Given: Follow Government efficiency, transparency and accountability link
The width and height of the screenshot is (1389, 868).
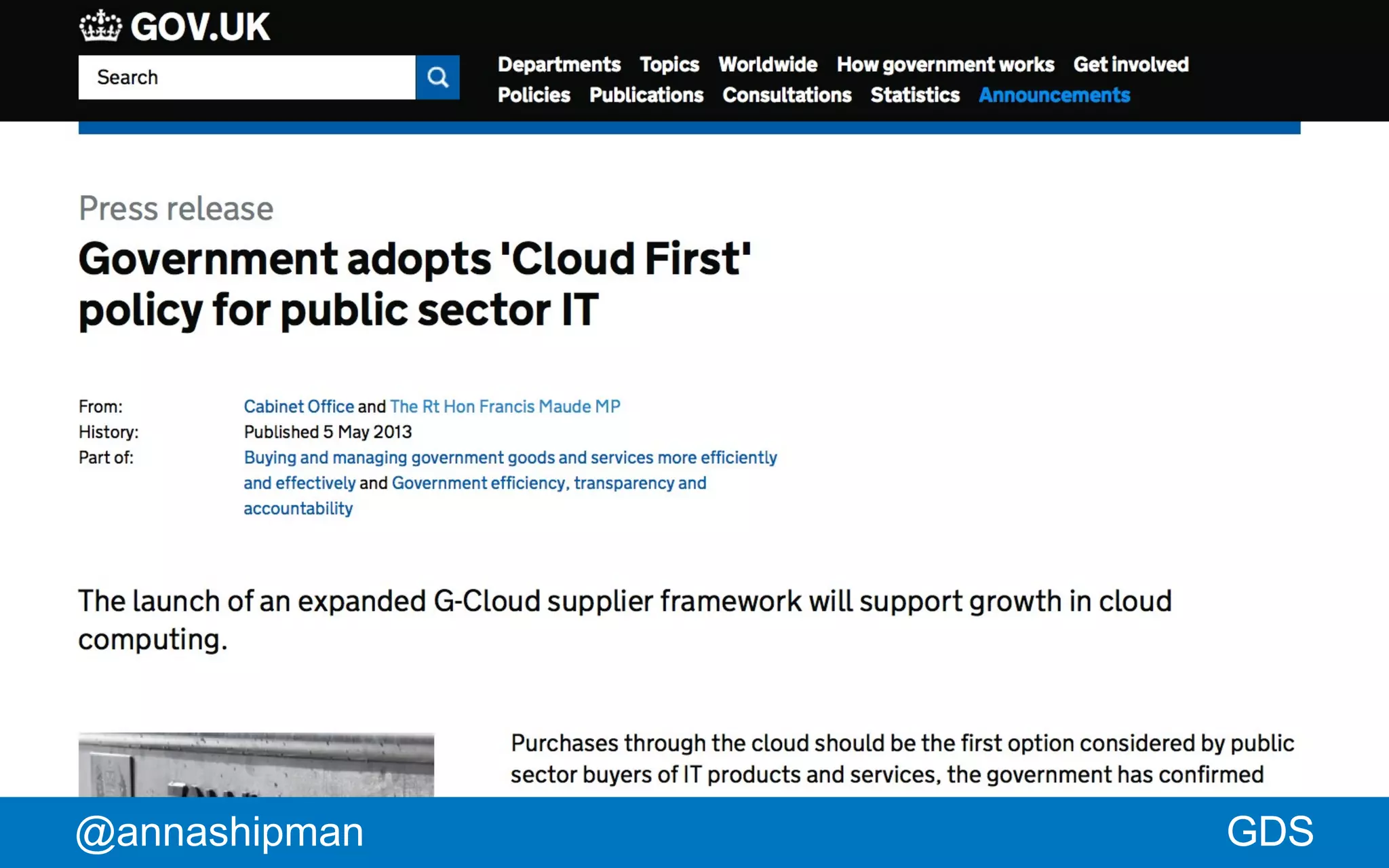Looking at the screenshot, I should [548, 483].
